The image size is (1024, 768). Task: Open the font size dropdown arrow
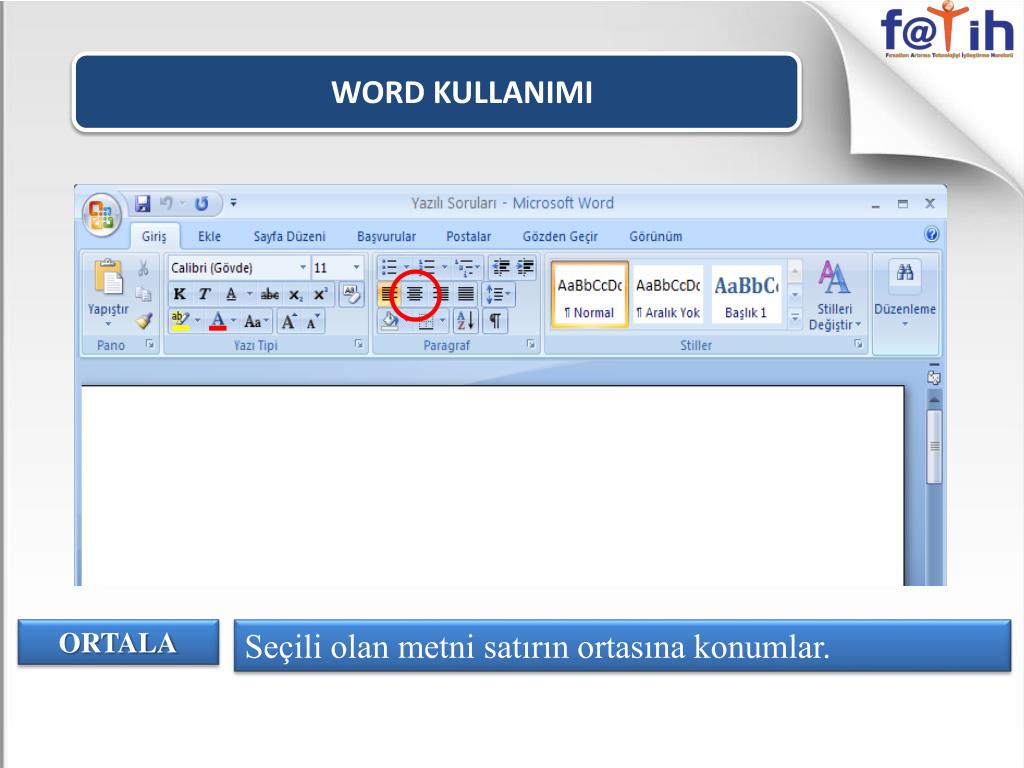[x=357, y=268]
